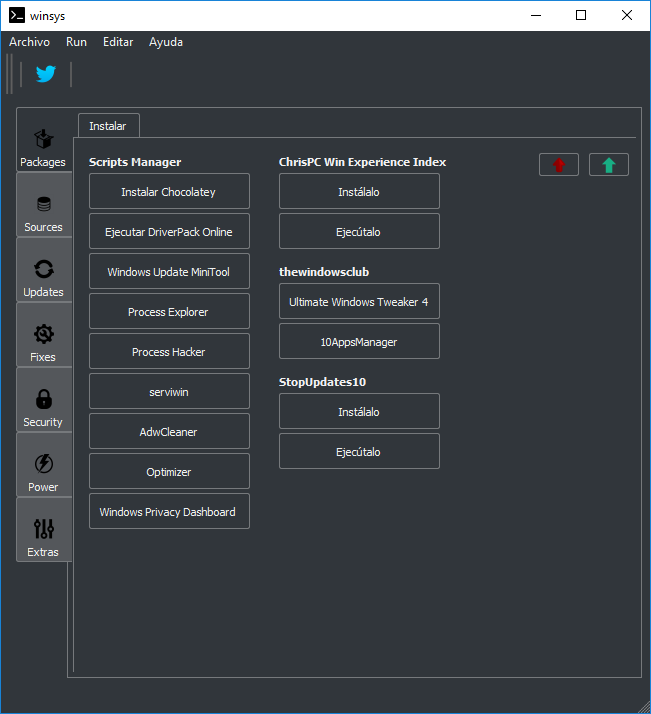Click the Twitter bird icon in toolbar
Screen dimensions: 651x714
pyautogui.click(x=46, y=74)
